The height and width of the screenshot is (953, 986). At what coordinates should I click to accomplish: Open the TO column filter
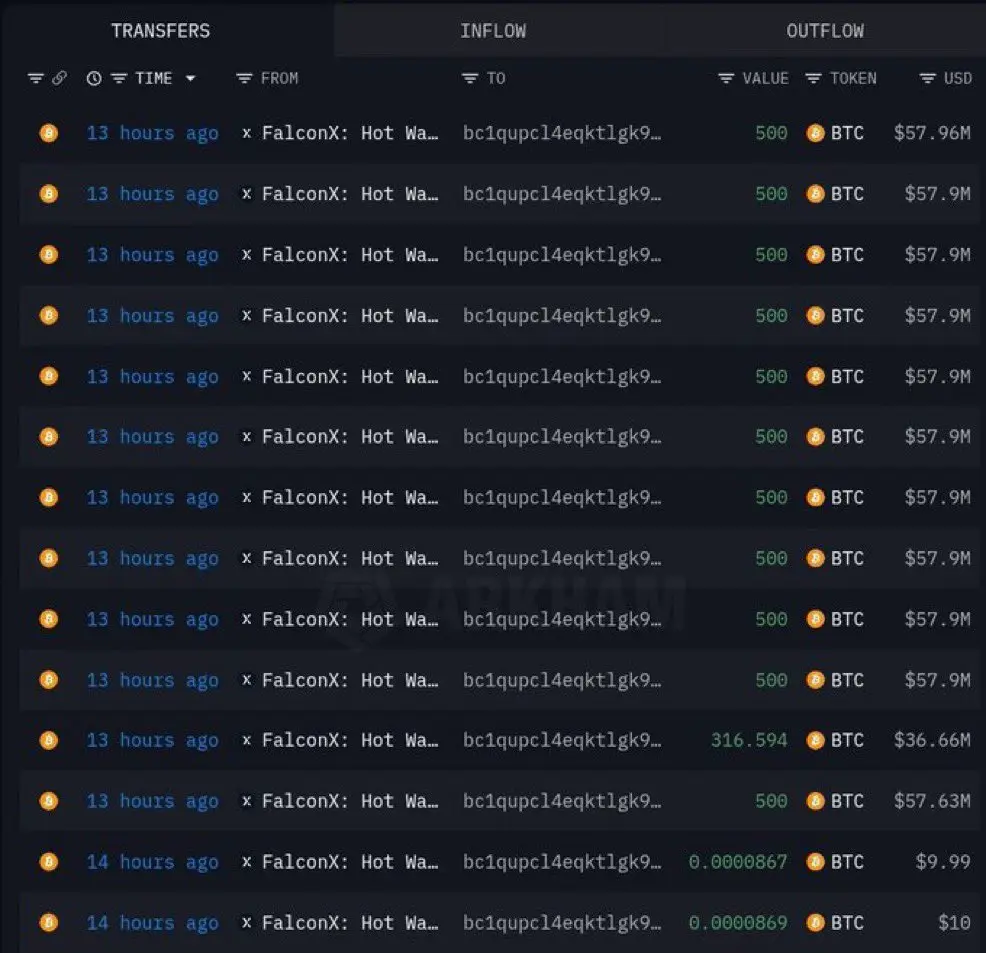point(470,79)
